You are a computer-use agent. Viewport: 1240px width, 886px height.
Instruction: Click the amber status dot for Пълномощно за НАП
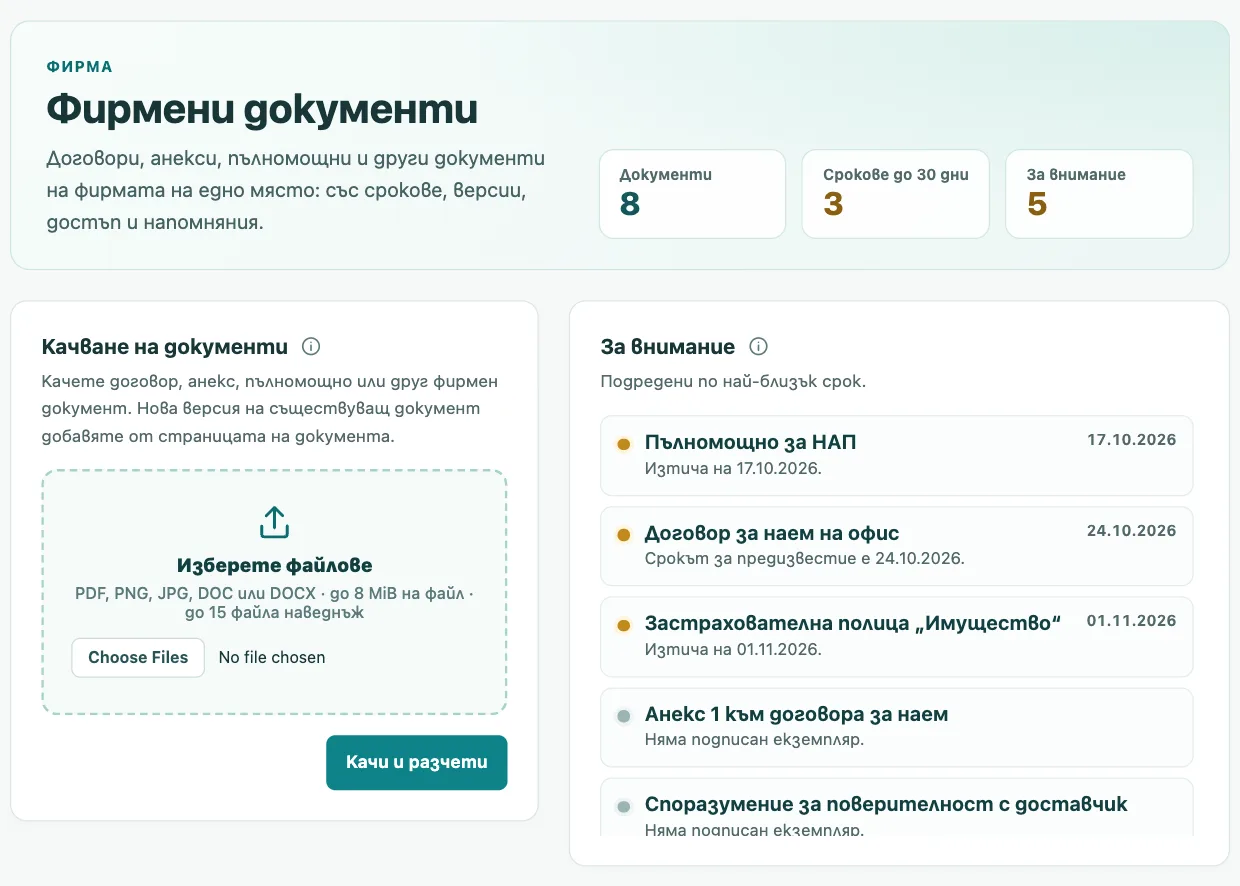pyautogui.click(x=624, y=444)
